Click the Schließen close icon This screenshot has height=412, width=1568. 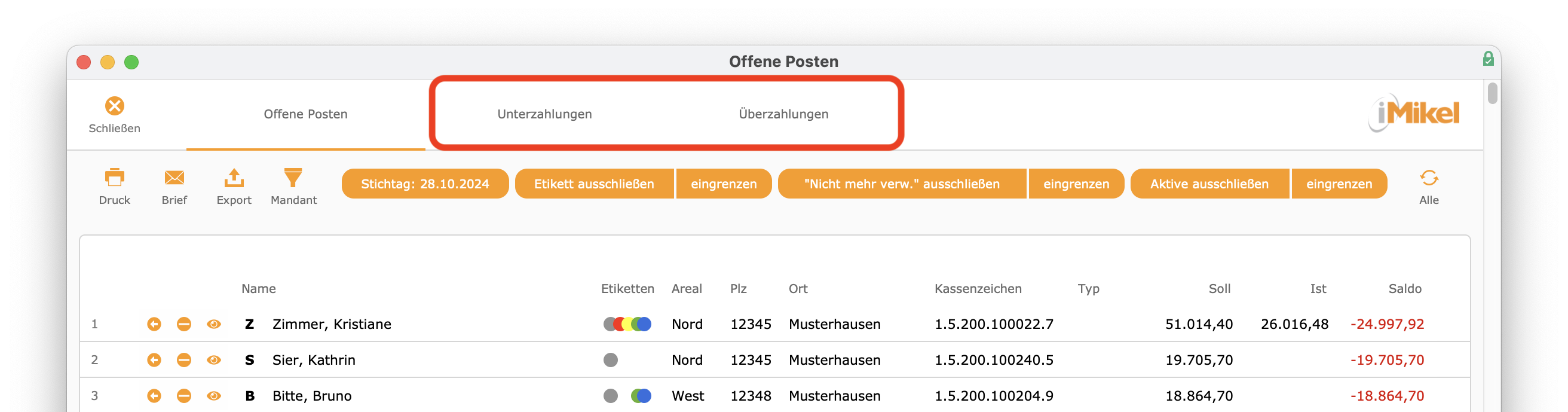[x=115, y=106]
